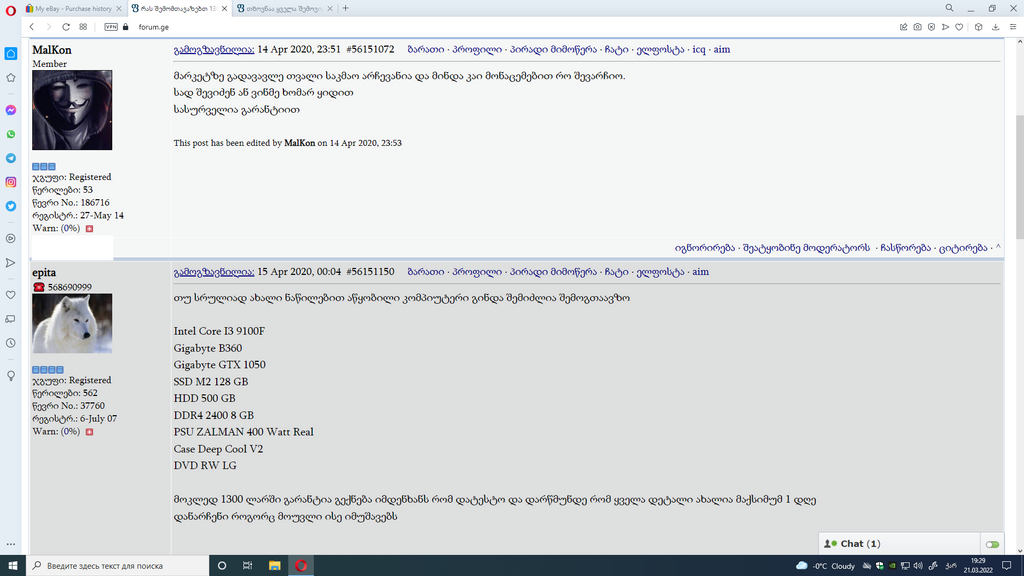Click ციტირება to quote MalKon's post
This screenshot has width=1024, height=576.
(x=963, y=248)
